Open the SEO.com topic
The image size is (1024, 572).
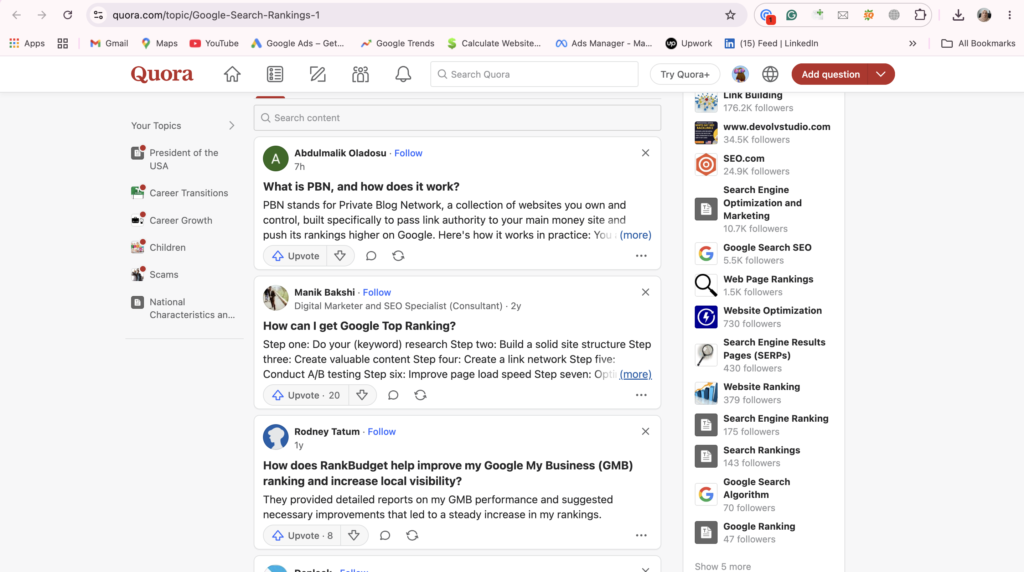click(743, 159)
